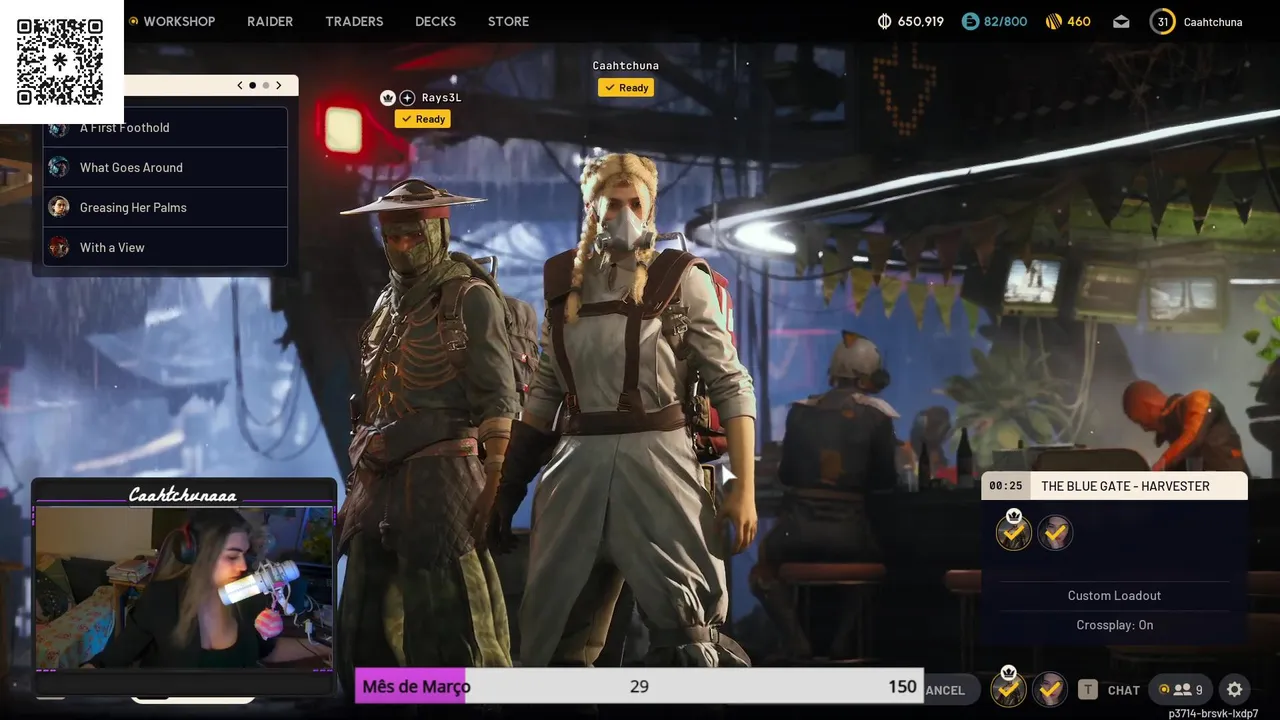Open the mail inbox icon
This screenshot has width=1280, height=720.
[x=1121, y=21]
